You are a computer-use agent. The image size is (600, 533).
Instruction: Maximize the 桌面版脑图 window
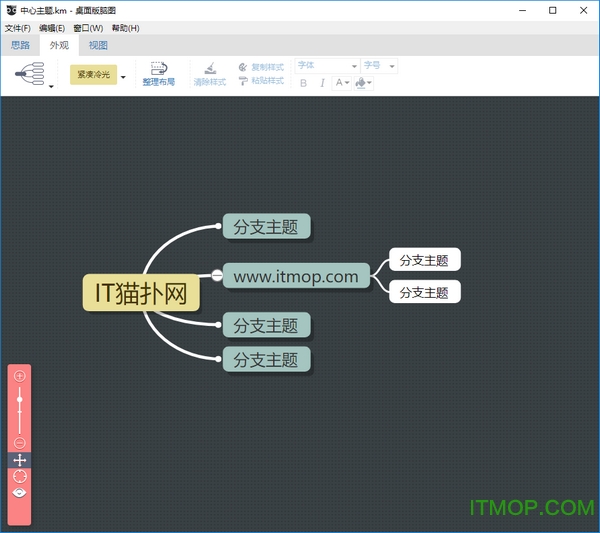(553, 10)
